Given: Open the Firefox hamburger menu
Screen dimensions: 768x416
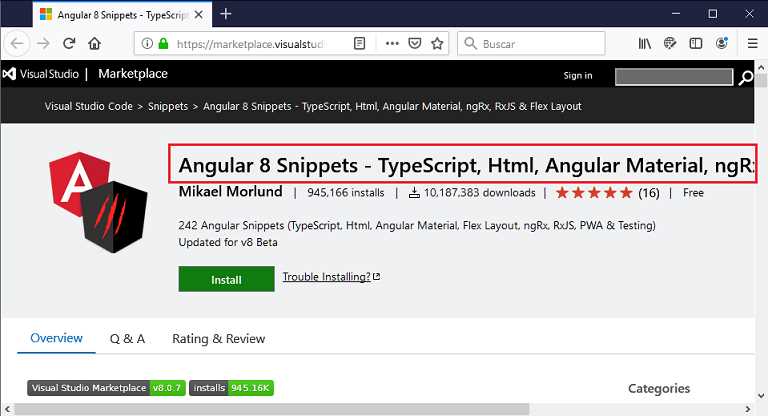Looking at the screenshot, I should [753, 44].
